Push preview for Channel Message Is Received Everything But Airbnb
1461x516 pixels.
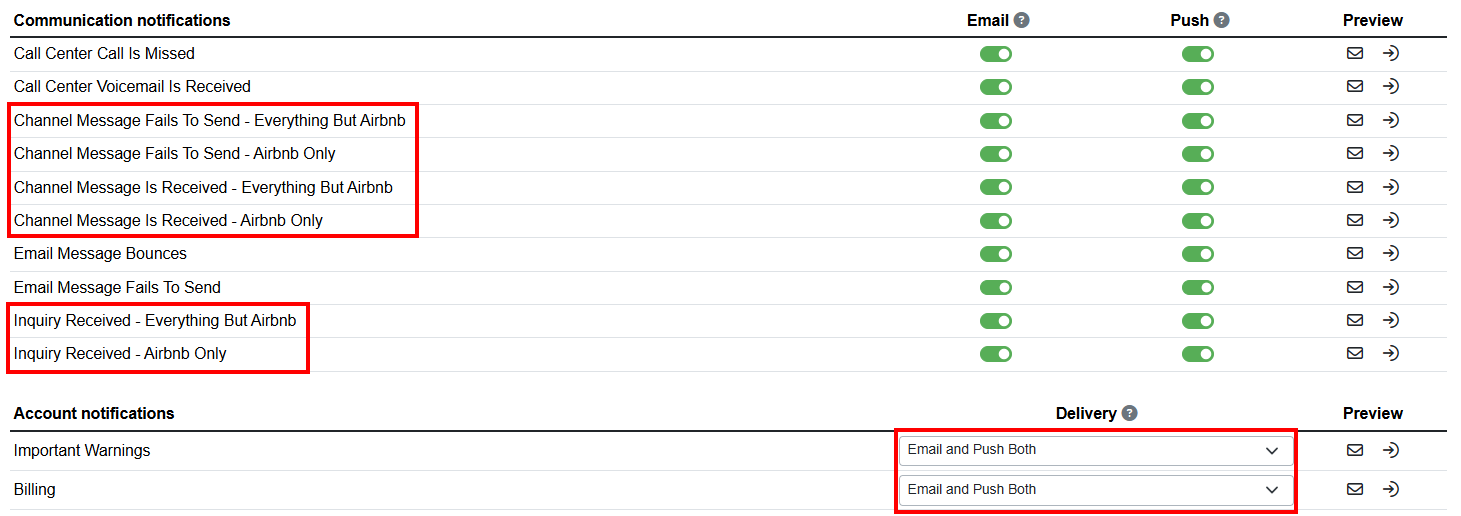[1390, 187]
